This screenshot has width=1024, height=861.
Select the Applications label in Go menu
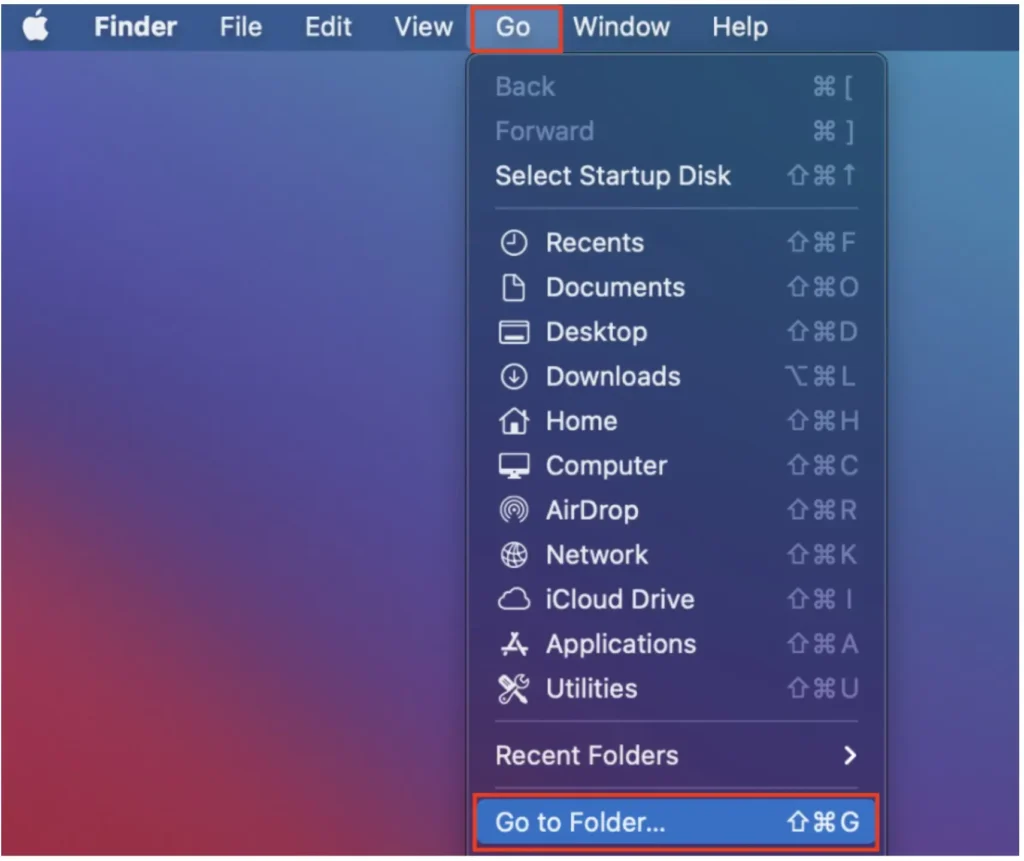pyautogui.click(x=621, y=645)
